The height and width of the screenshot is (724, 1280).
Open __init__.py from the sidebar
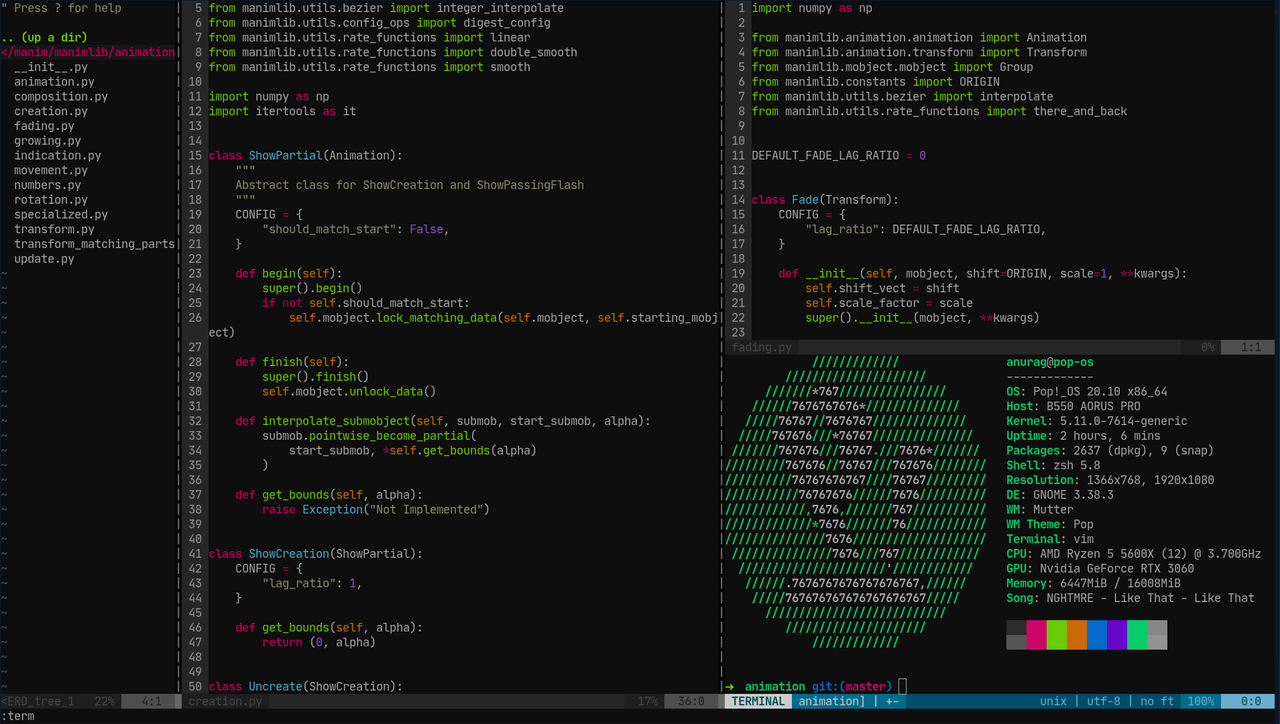pyautogui.click(x=45, y=67)
